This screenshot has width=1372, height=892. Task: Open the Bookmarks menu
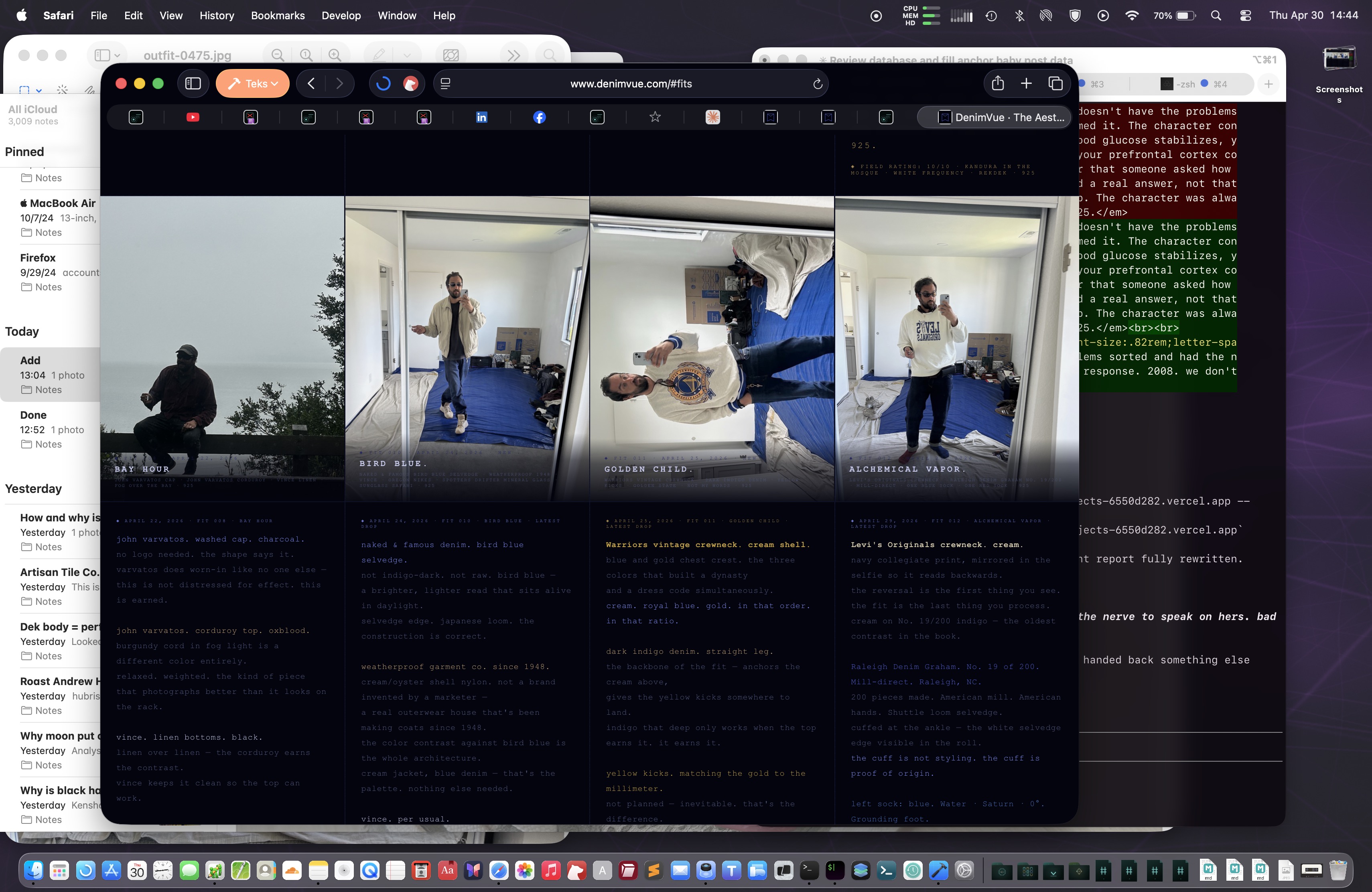pyautogui.click(x=278, y=16)
